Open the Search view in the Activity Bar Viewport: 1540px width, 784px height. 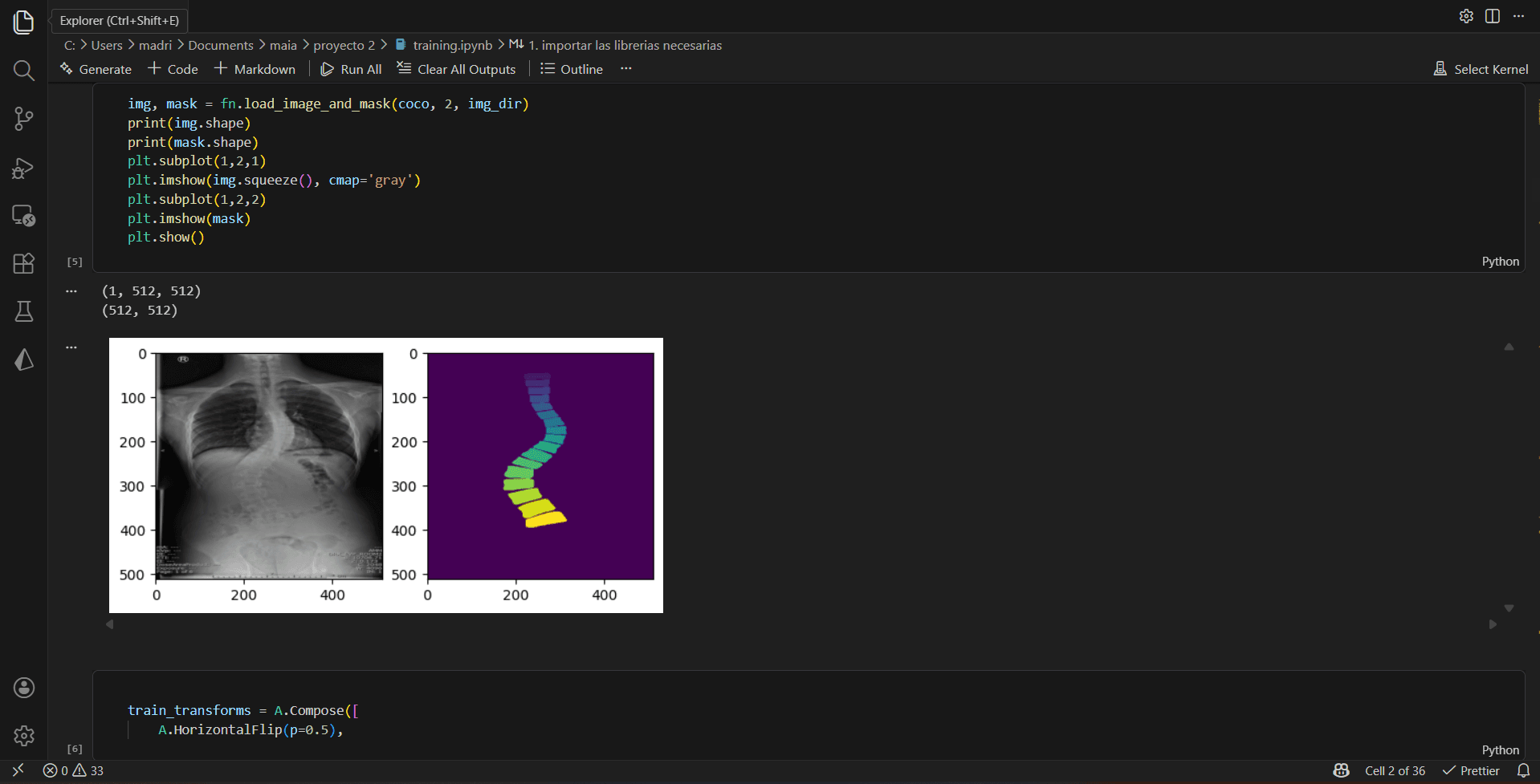pyautogui.click(x=23, y=71)
